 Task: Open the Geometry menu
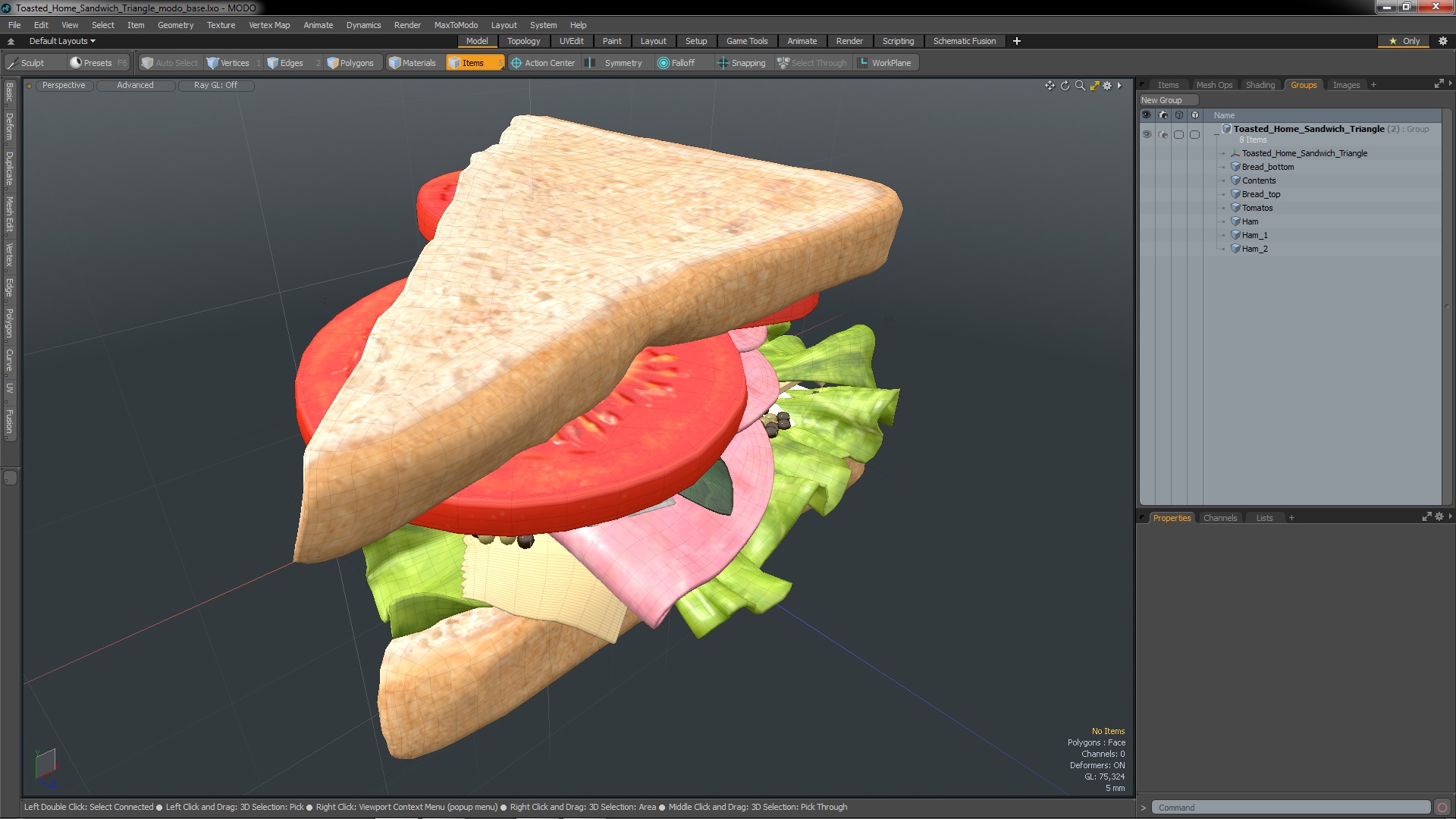coord(175,25)
